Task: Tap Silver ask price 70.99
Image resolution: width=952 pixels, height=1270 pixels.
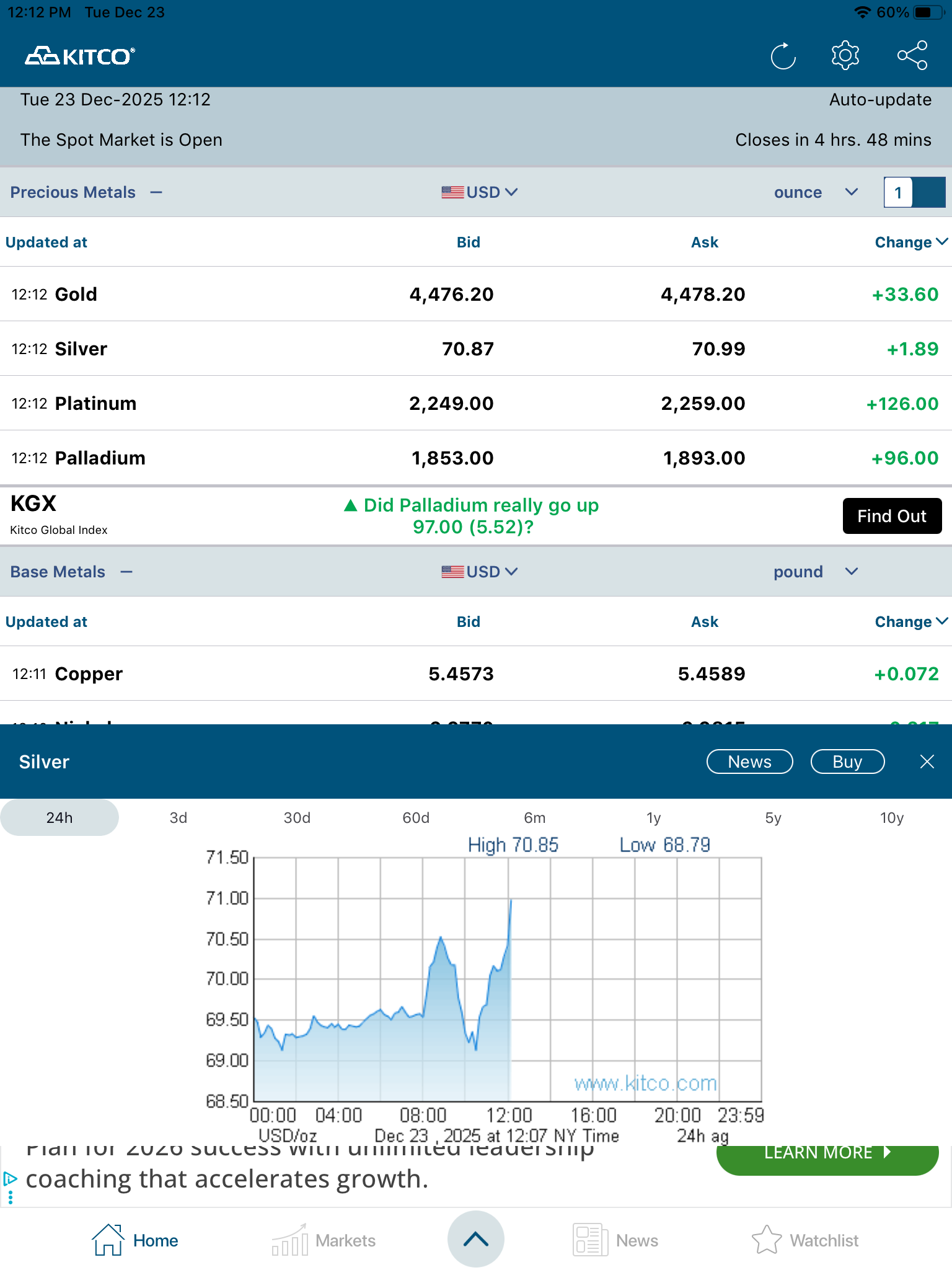Action: 718,349
